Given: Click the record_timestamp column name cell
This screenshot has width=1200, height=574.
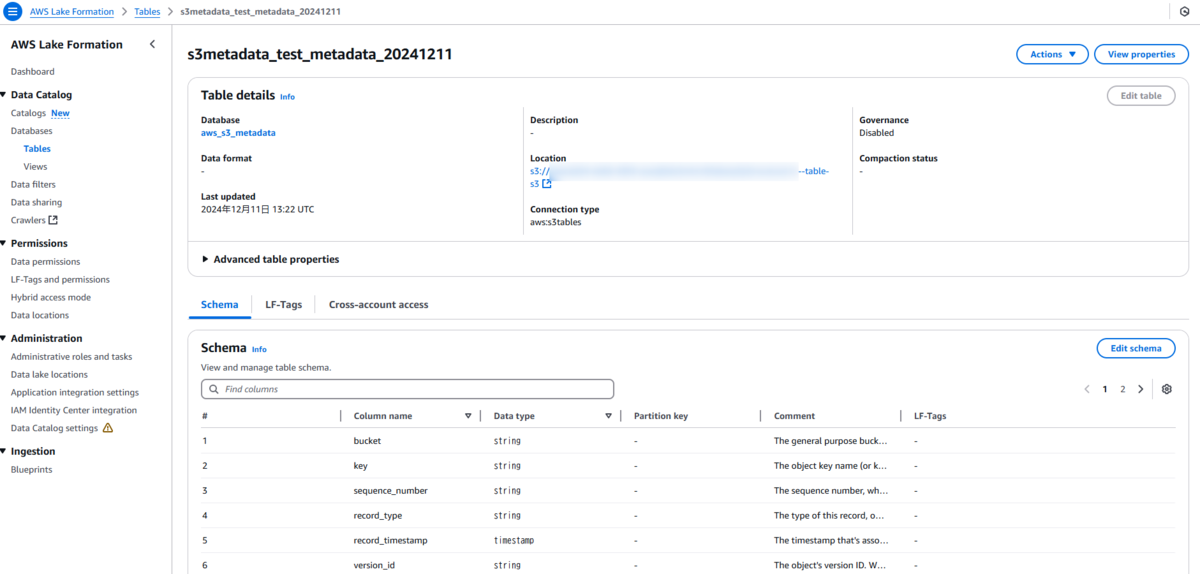Looking at the screenshot, I should [x=390, y=540].
